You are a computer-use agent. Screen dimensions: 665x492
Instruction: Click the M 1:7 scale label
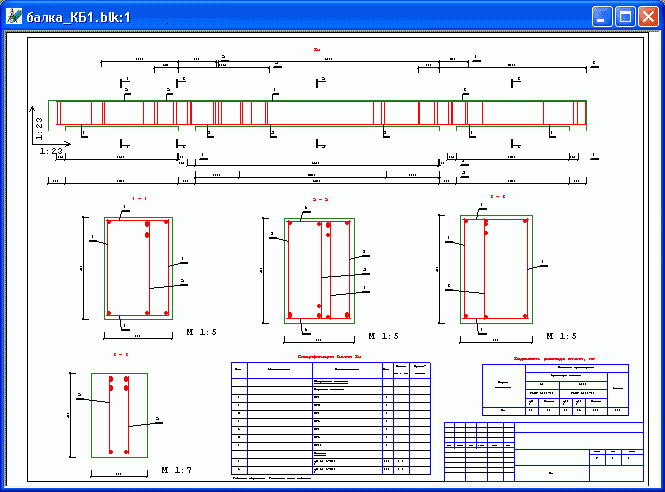coord(178,469)
